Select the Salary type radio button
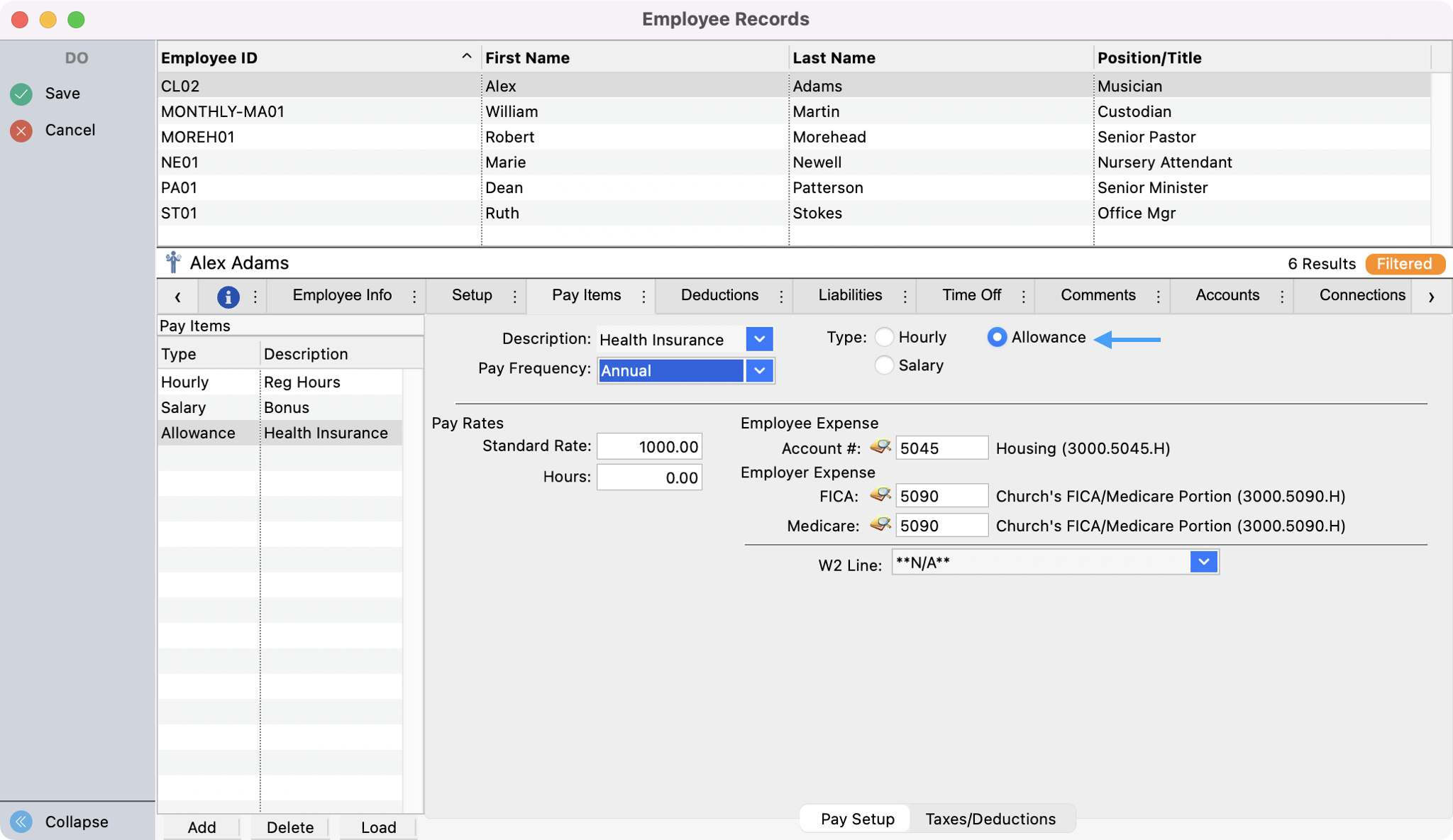The height and width of the screenshot is (840, 1453). click(x=884, y=365)
